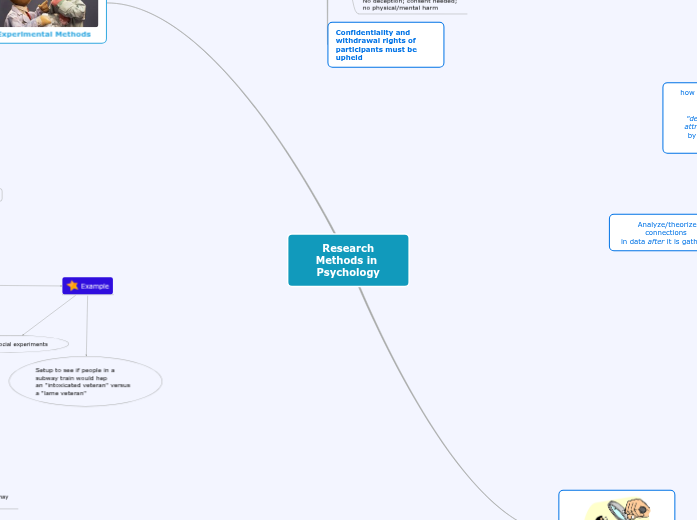Viewport: 697px width, 520px height.
Task: Click the branch text at bottom-left edge
Action: pyautogui.click(x=5, y=497)
